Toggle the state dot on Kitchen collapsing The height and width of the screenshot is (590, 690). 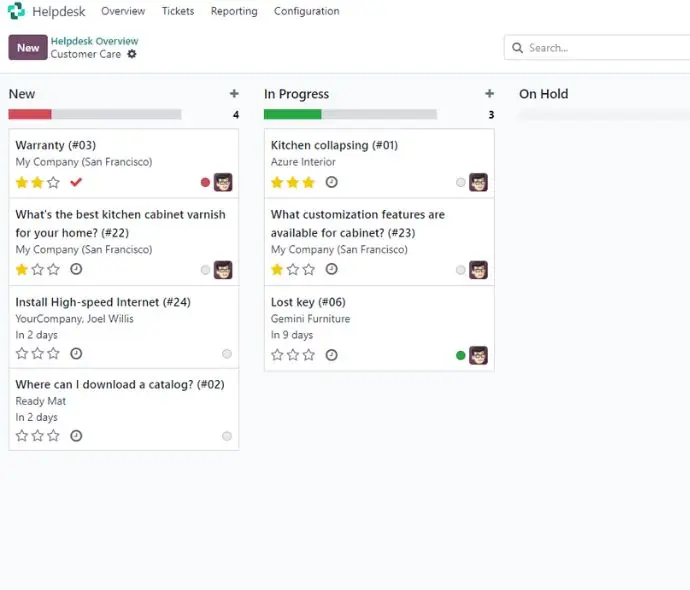pyautogui.click(x=460, y=182)
